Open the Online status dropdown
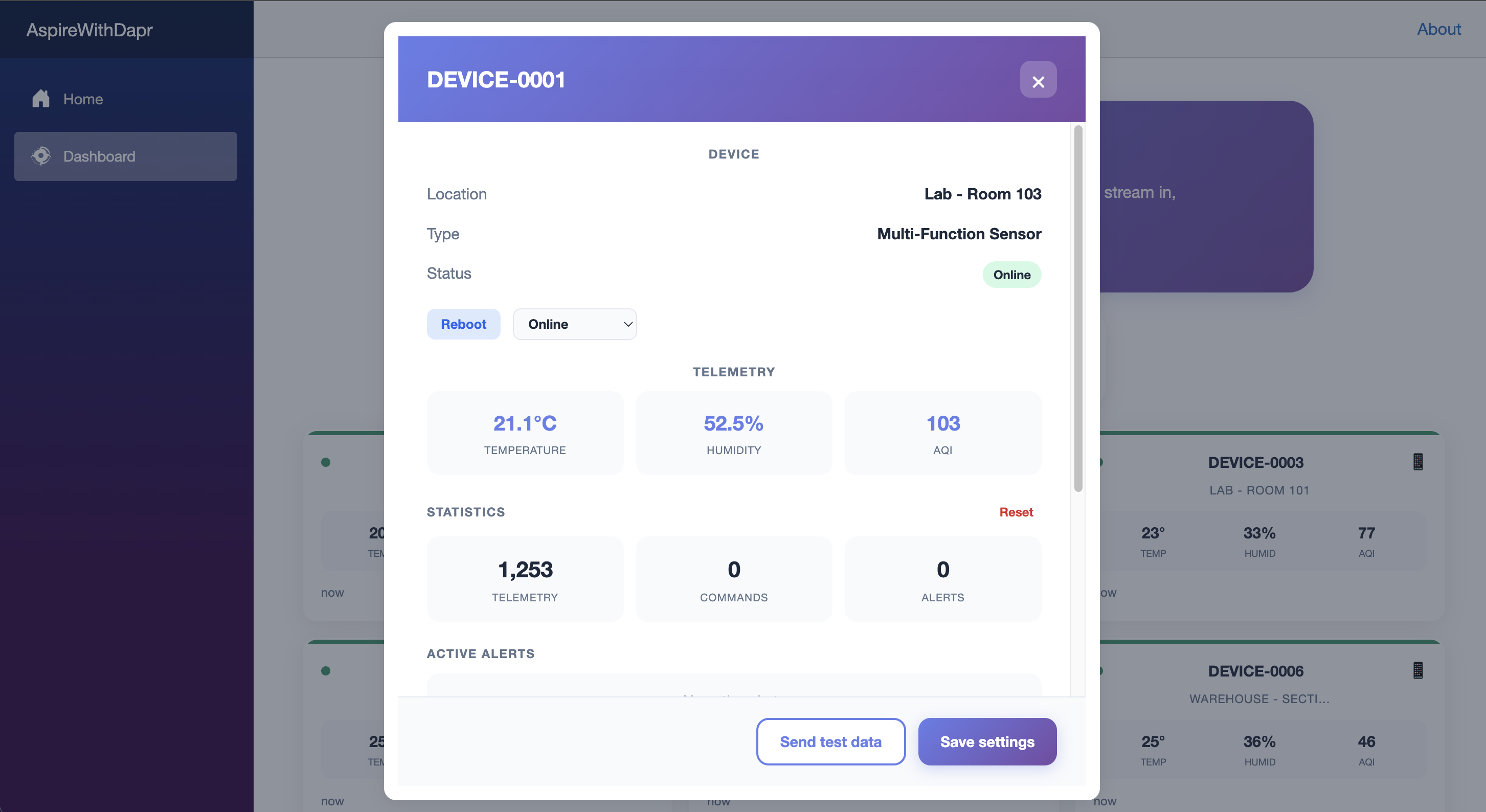This screenshot has height=812, width=1486. (574, 324)
